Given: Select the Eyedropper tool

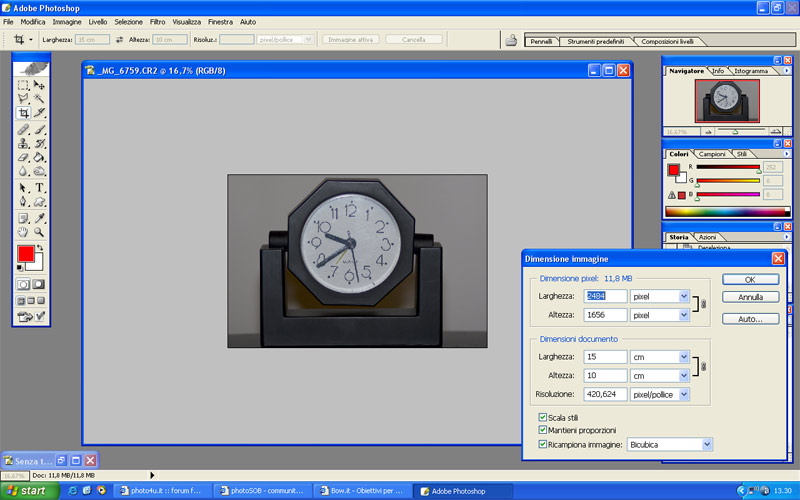Looking at the screenshot, I should click(40, 217).
